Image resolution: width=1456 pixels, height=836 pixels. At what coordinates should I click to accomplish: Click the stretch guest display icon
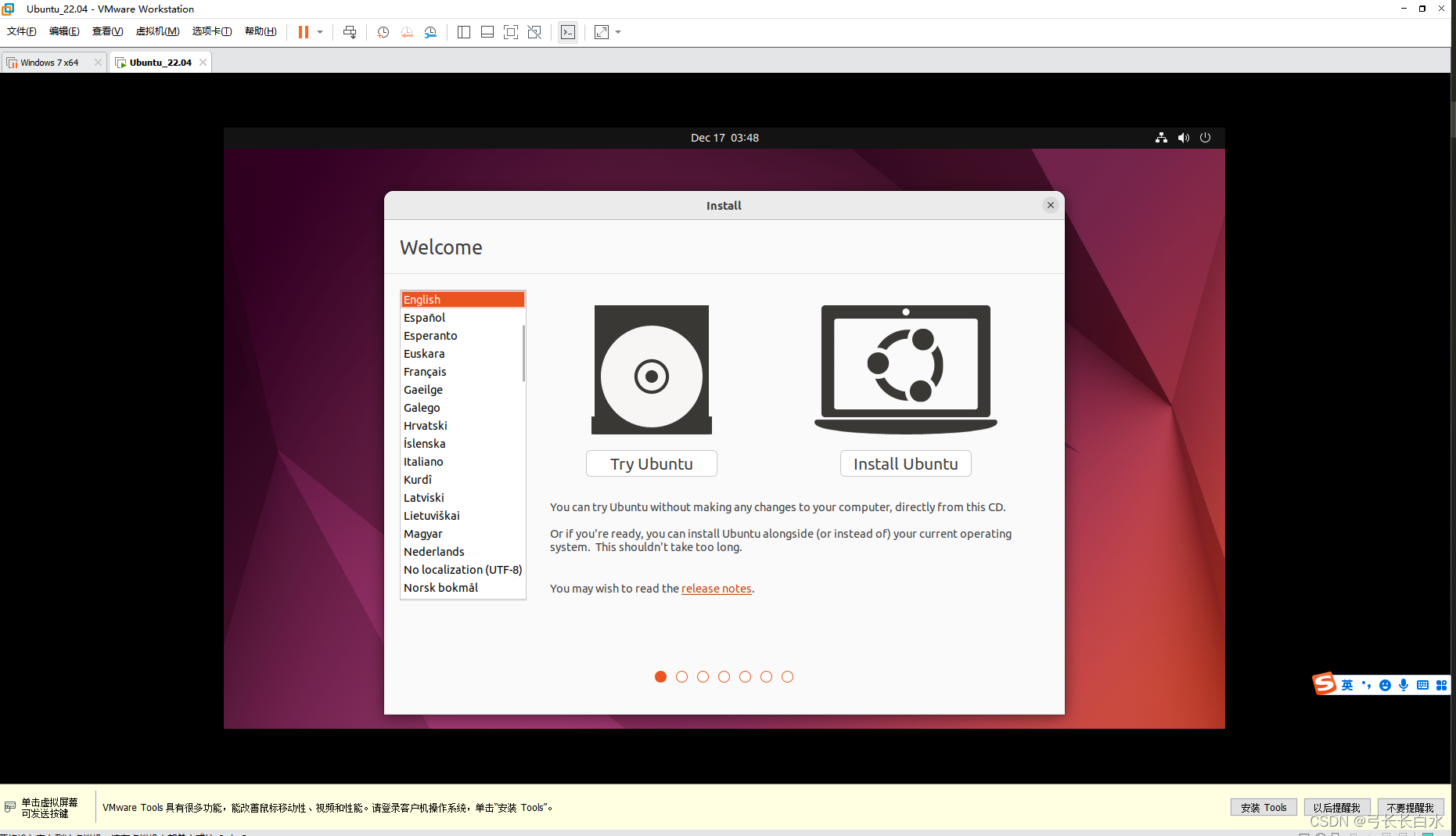[x=602, y=32]
